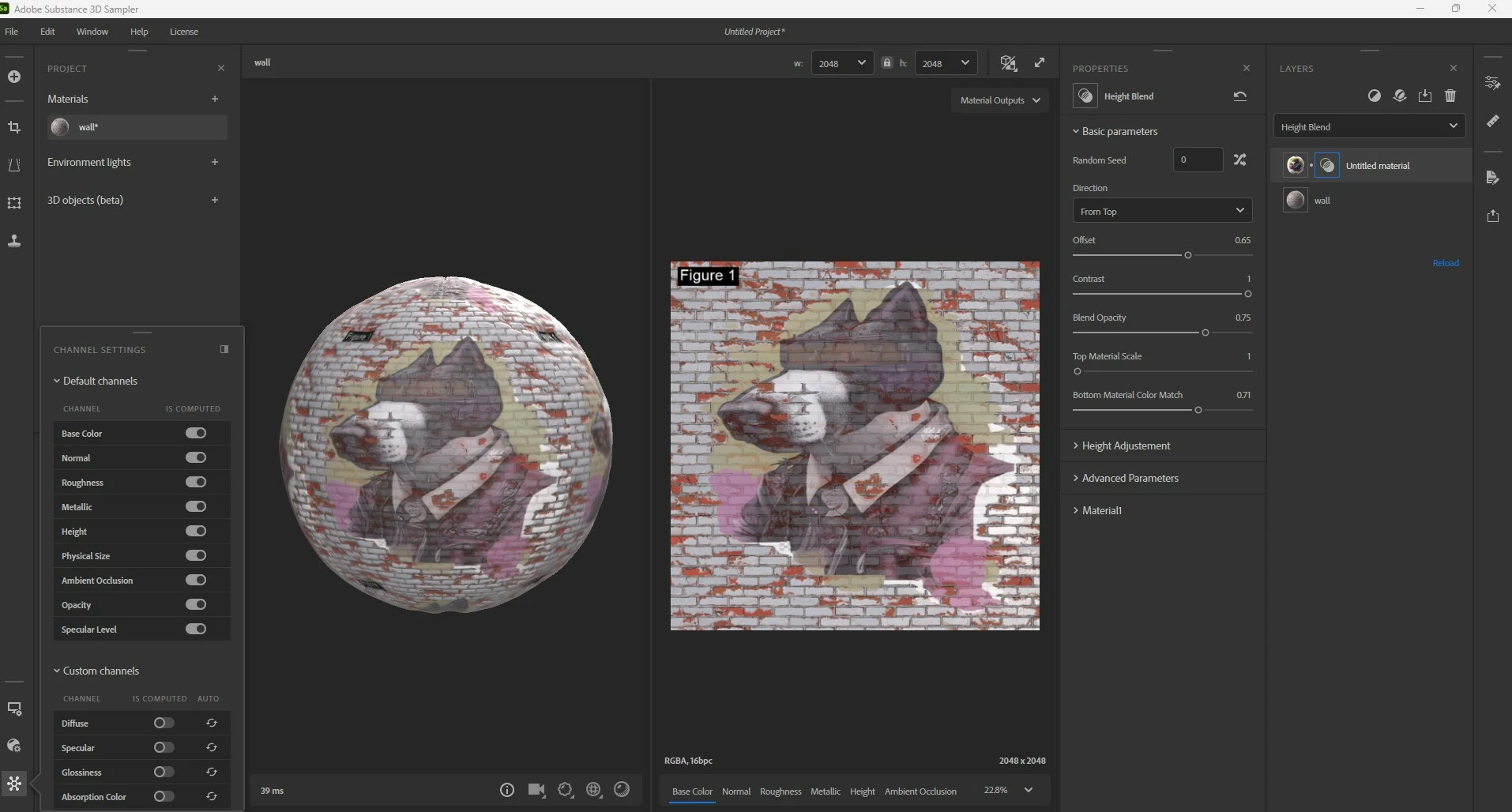
Task: Open the Height Blend layer type dropdown
Action: click(1369, 126)
